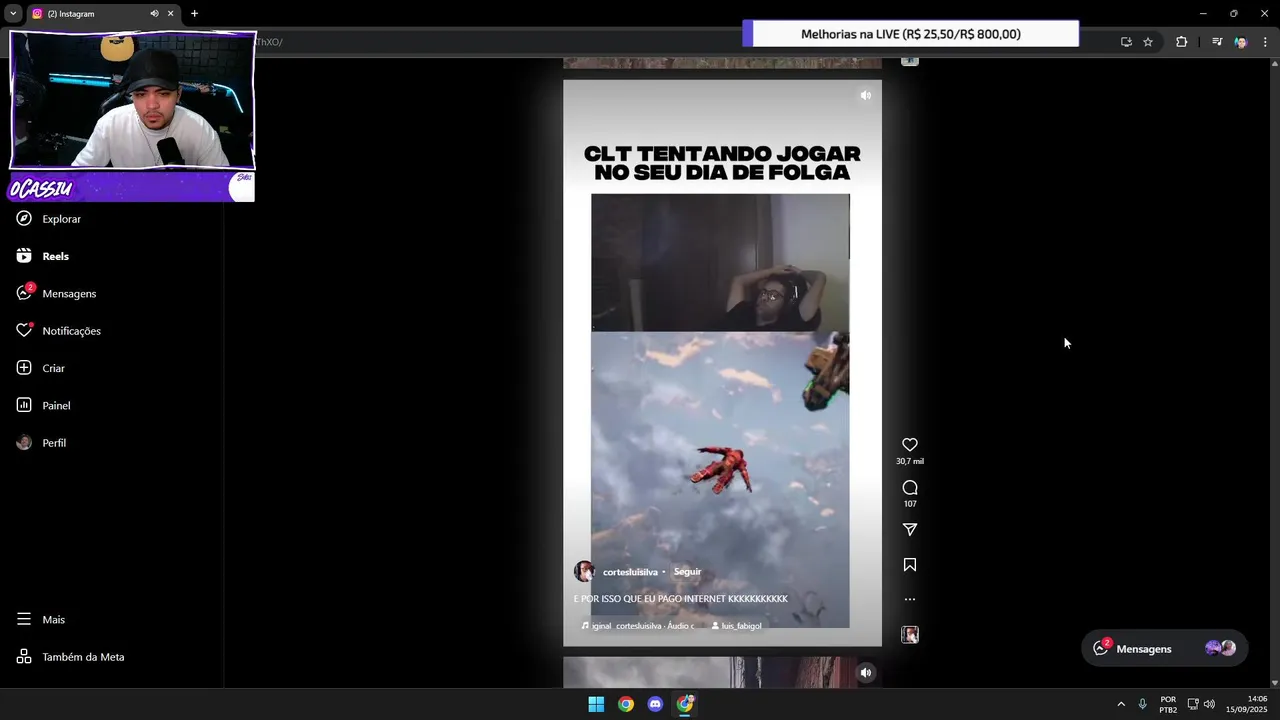Mute the current reel's sound
1280x720 pixels.
(865, 96)
